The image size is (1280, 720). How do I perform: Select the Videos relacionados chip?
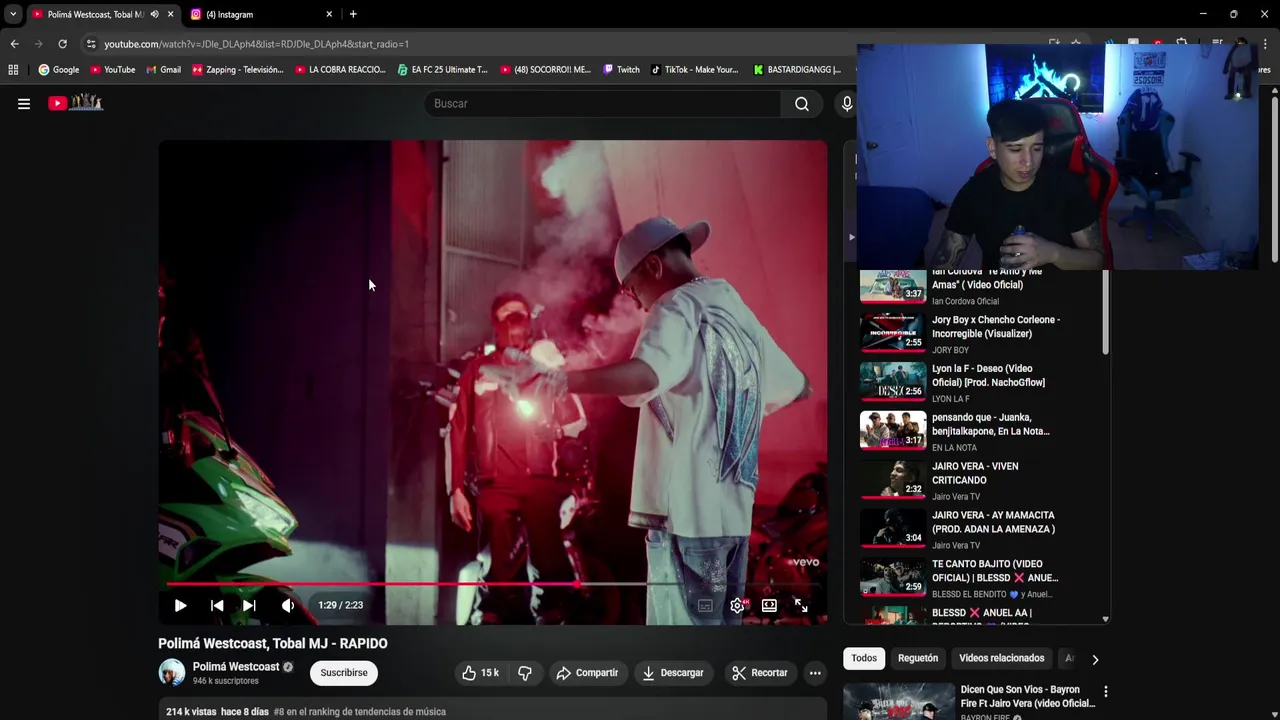coord(1001,658)
